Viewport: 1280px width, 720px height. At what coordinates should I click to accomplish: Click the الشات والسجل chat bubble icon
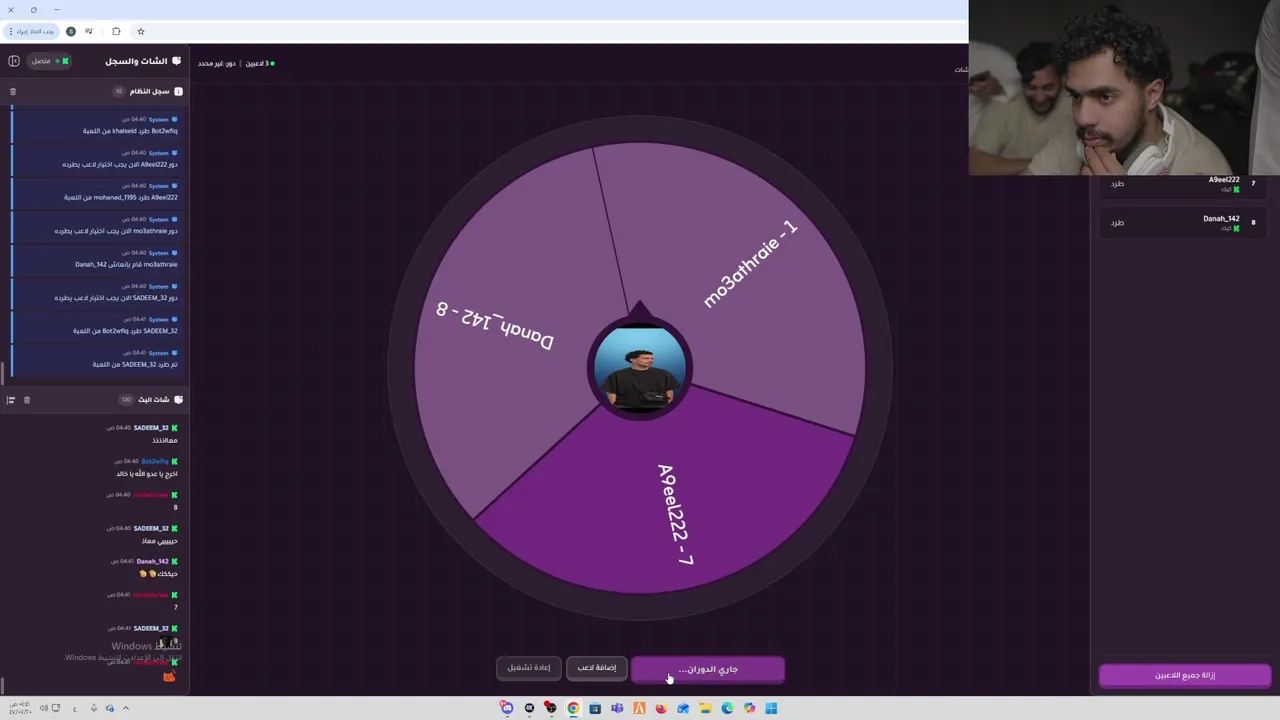point(177,61)
